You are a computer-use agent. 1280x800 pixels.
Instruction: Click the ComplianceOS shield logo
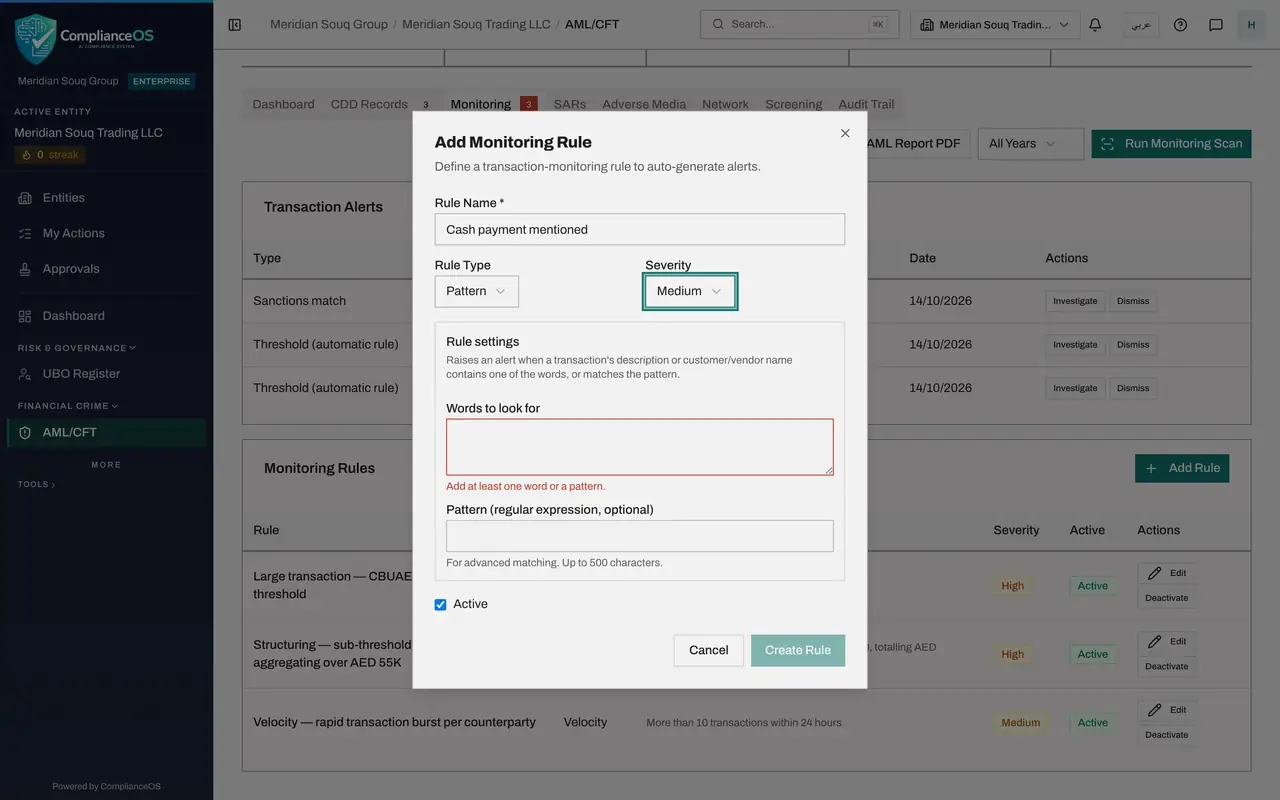coord(35,39)
